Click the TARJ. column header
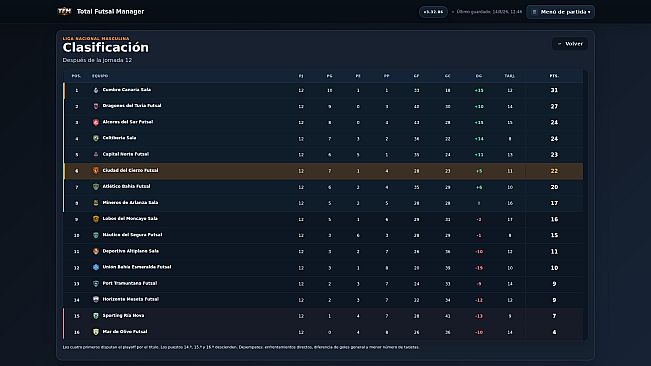The width and height of the screenshot is (651, 366). click(509, 76)
